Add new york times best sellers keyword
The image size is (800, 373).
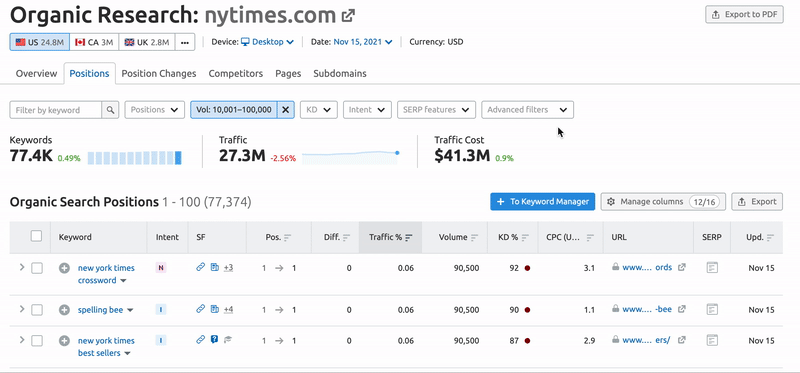click(64, 341)
